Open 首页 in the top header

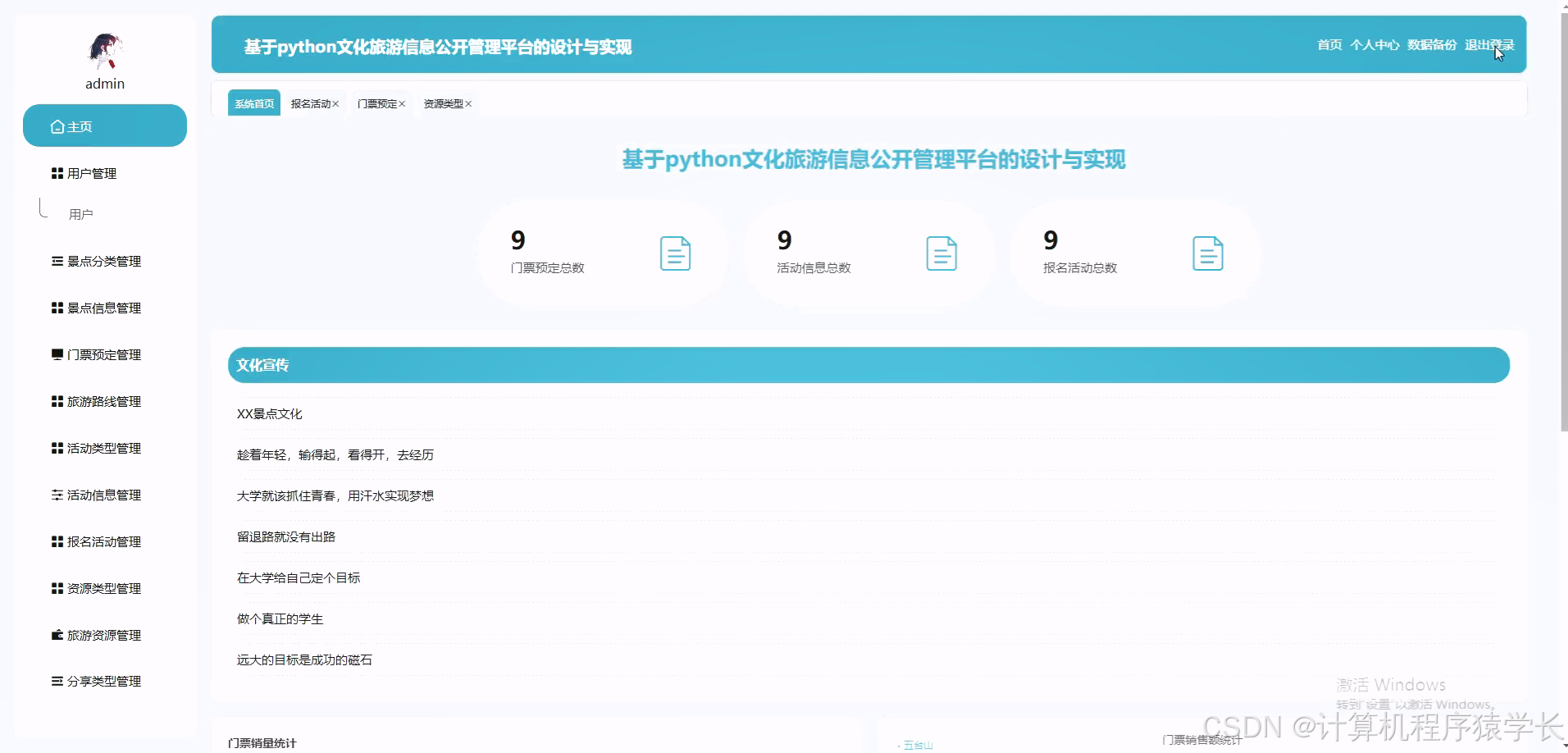(1329, 45)
